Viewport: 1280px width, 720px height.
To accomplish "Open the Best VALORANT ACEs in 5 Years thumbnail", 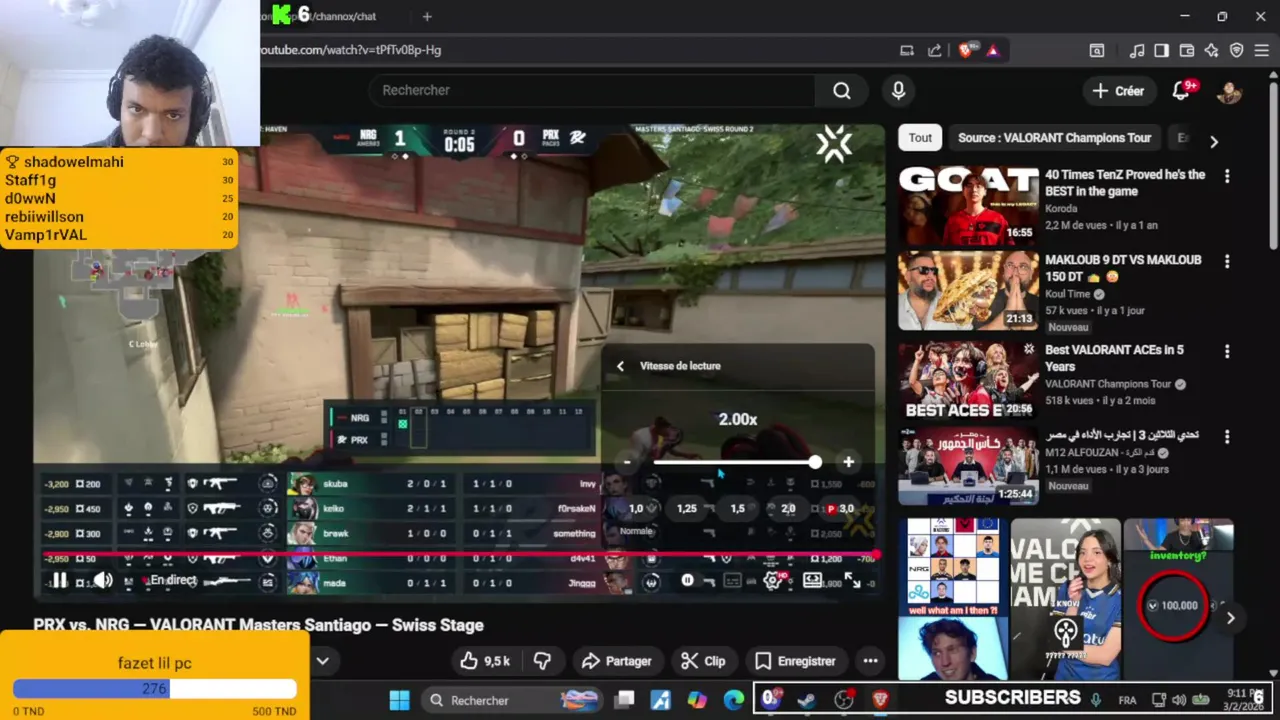I will 968,380.
